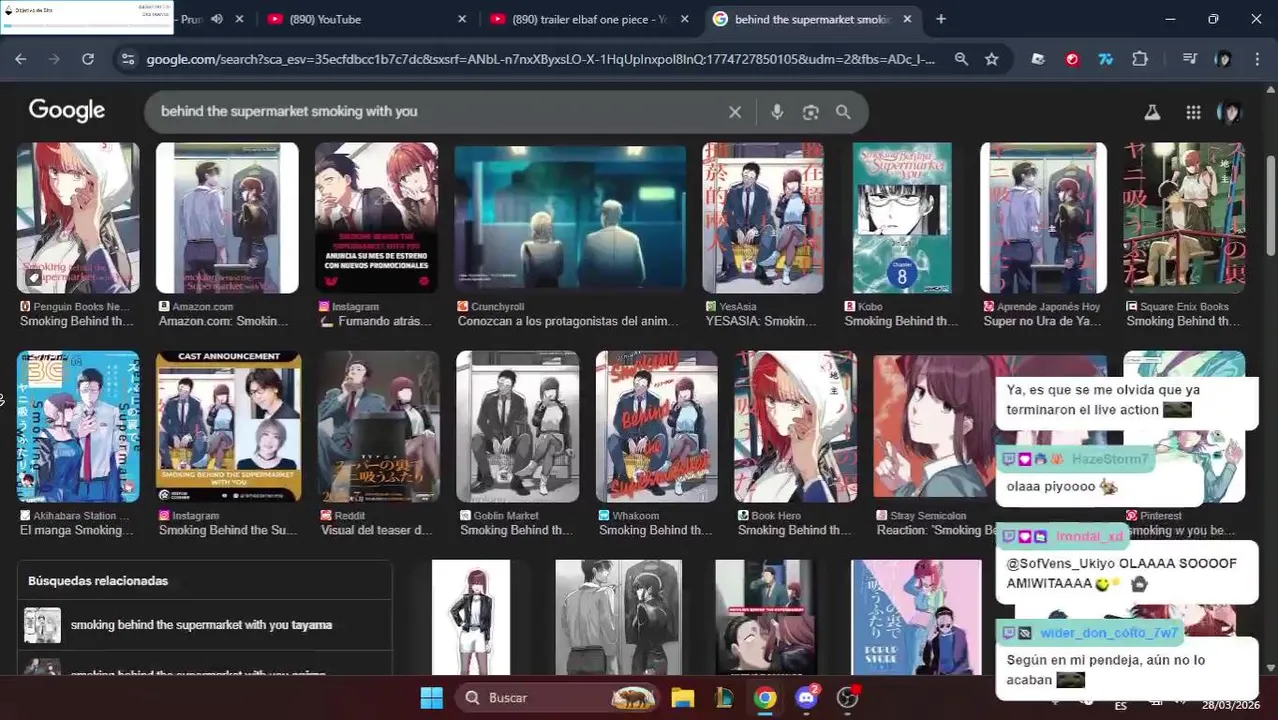Mute the audio-playing first tab
Viewport: 1278px width, 720px height.
point(217,19)
